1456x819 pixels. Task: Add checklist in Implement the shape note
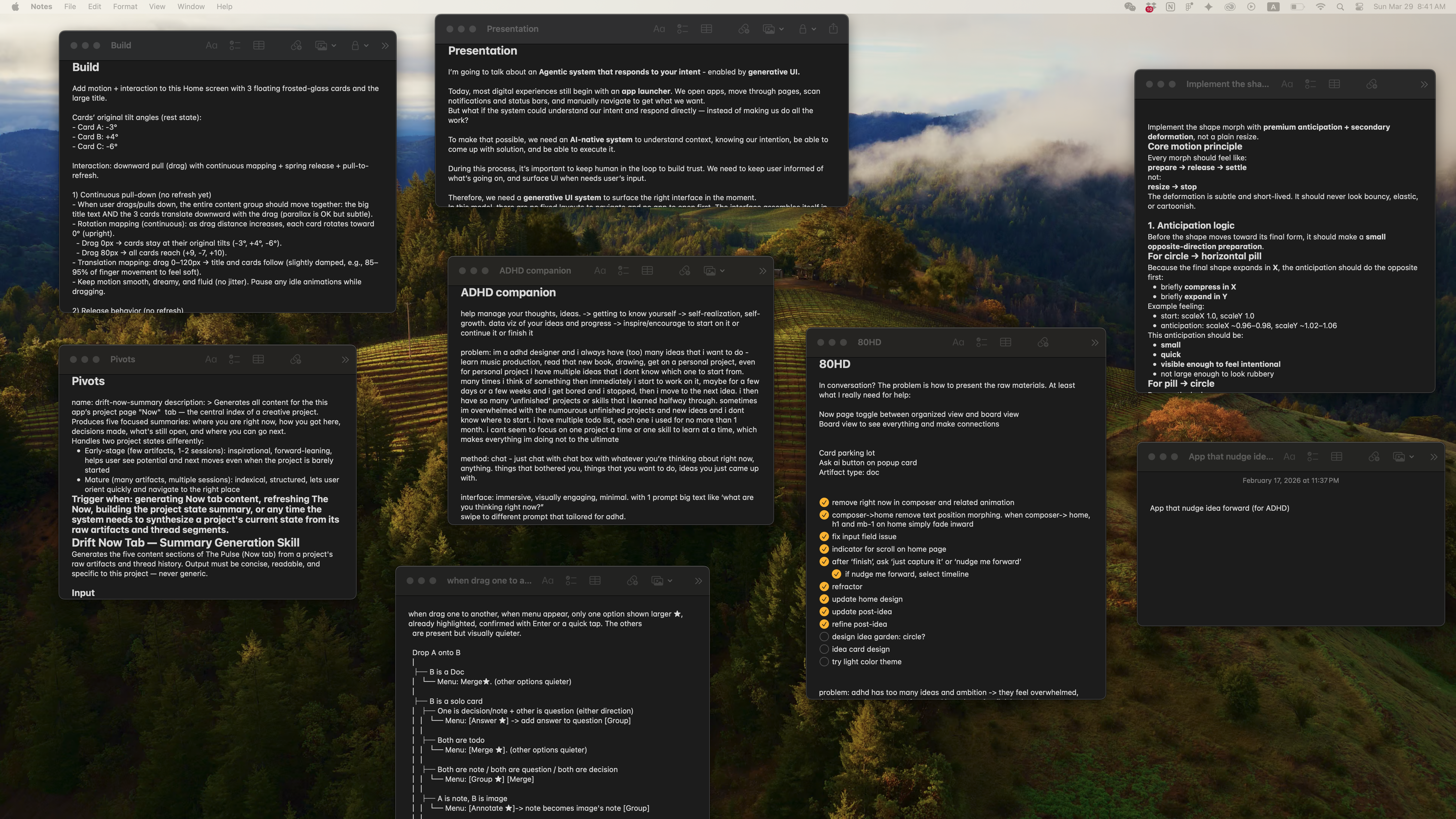[x=1310, y=84]
